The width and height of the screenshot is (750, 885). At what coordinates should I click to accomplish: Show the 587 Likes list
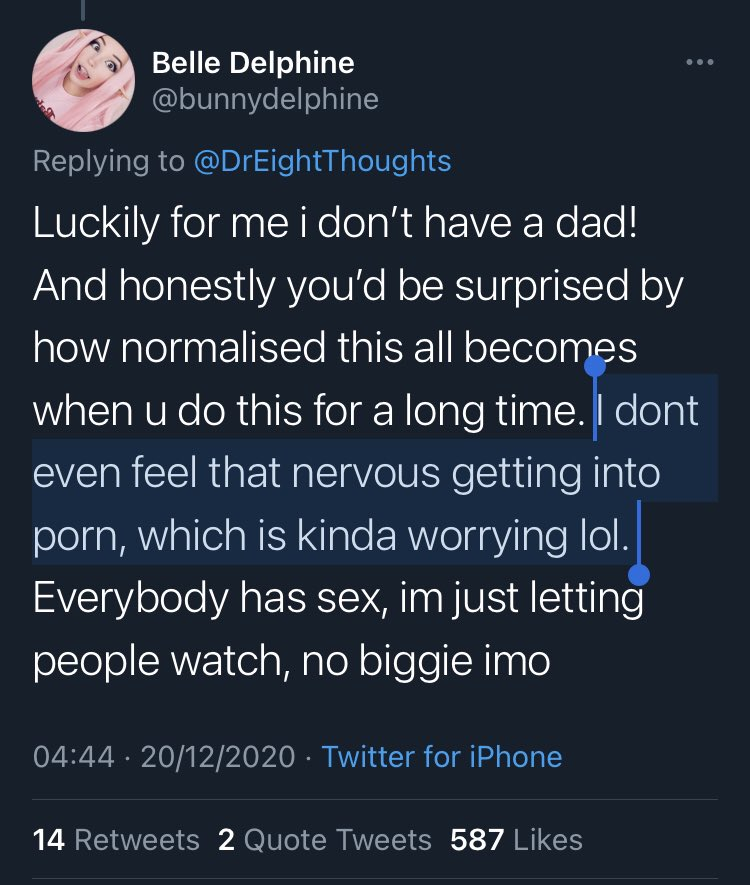[x=516, y=839]
